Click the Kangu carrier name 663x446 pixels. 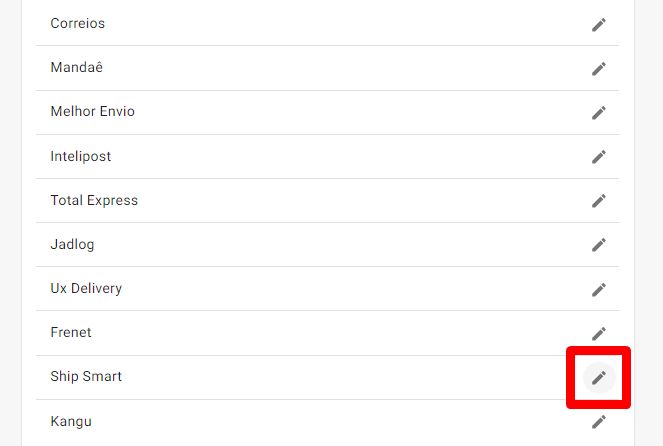click(70, 421)
